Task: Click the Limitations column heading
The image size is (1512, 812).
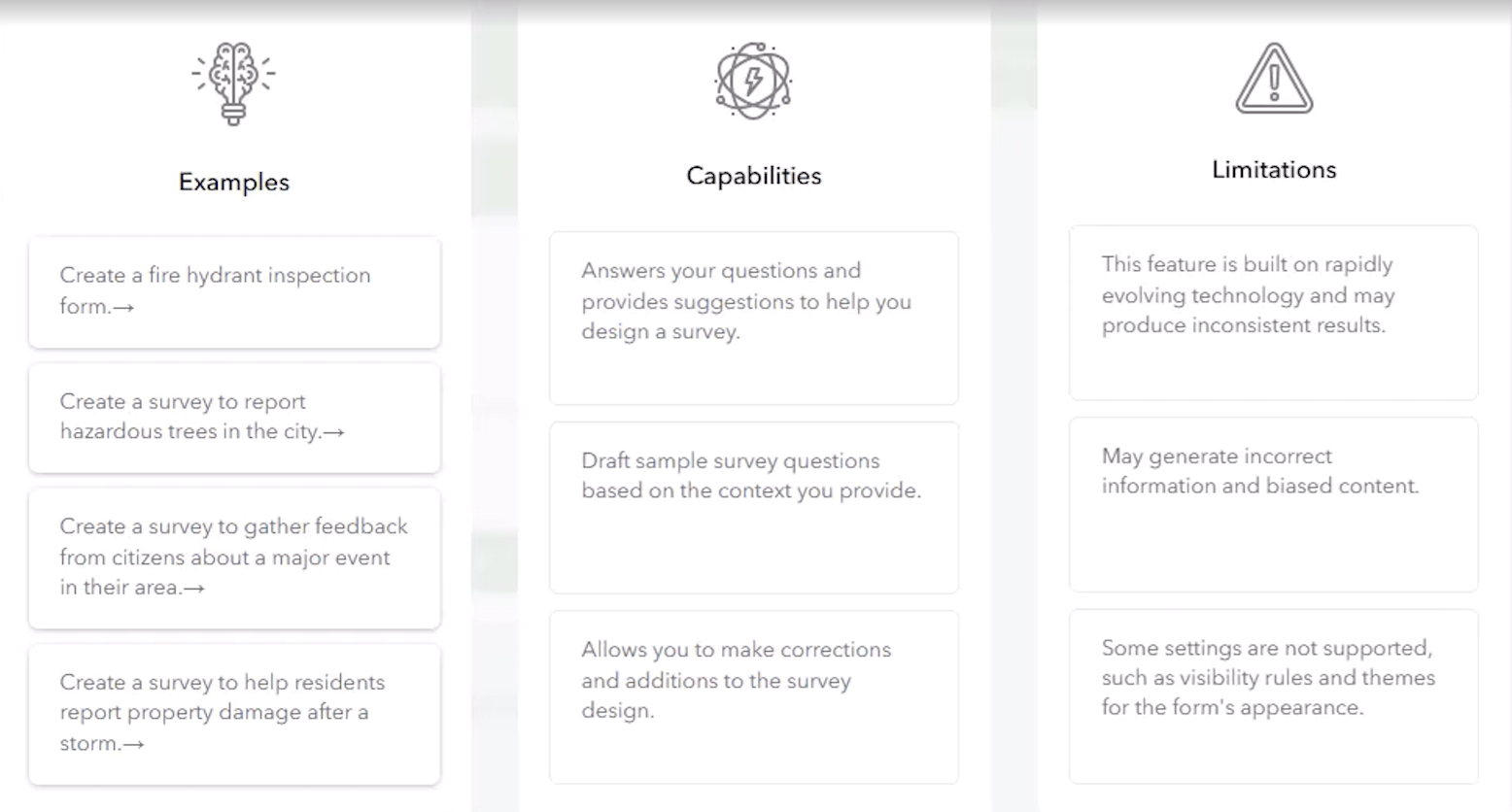Action: [x=1274, y=170]
